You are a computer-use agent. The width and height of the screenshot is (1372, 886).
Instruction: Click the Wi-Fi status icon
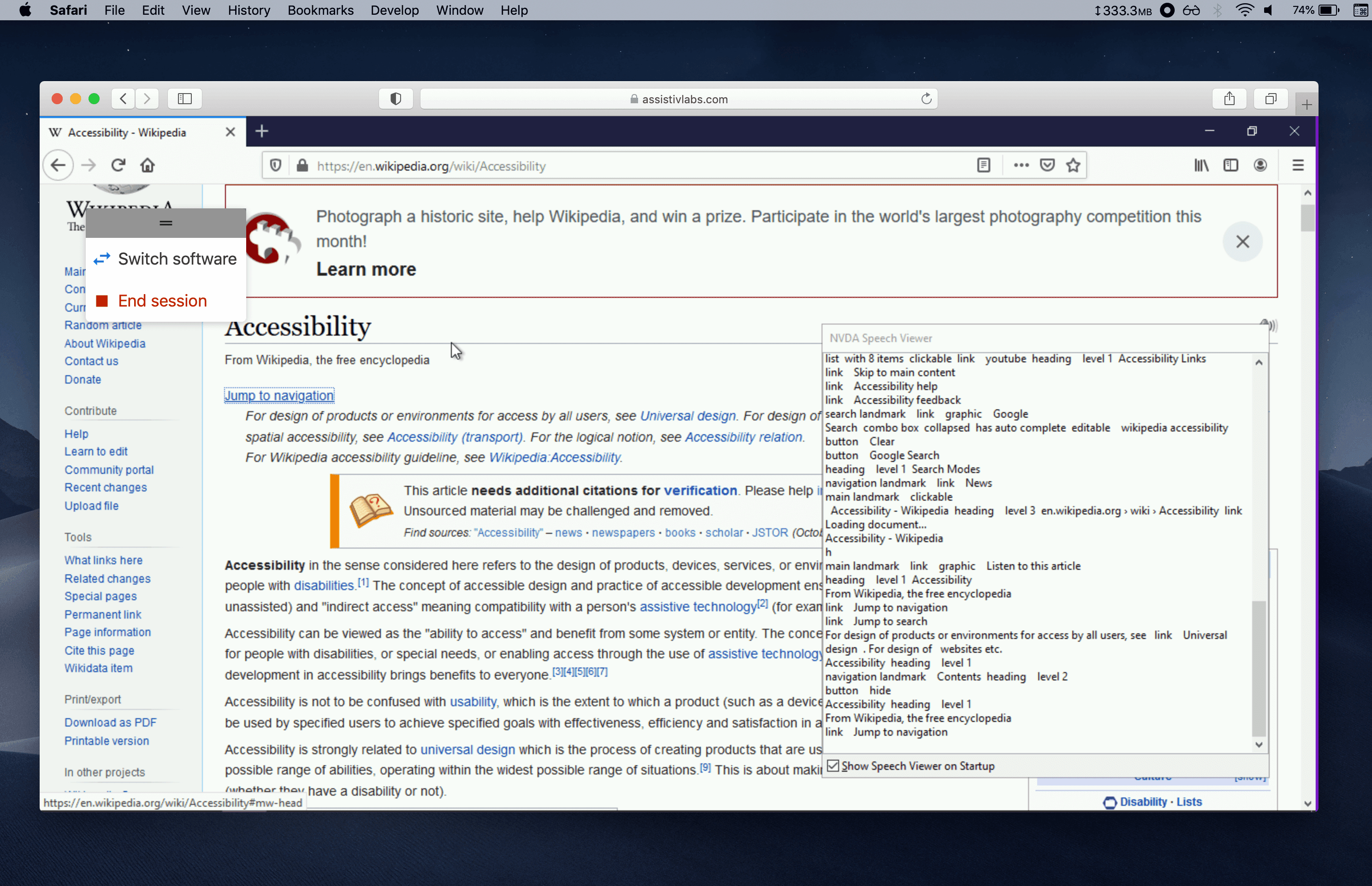[x=1244, y=10]
